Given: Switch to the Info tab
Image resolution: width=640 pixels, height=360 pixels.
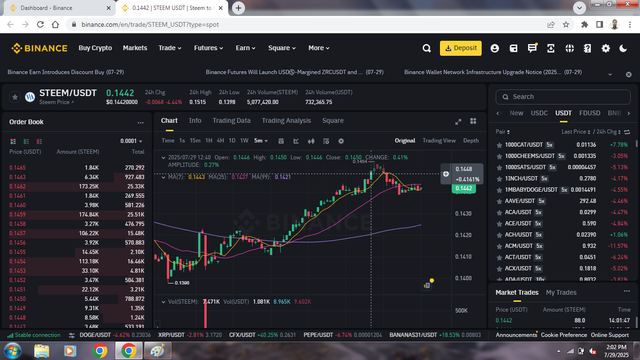Looking at the screenshot, I should point(195,121).
